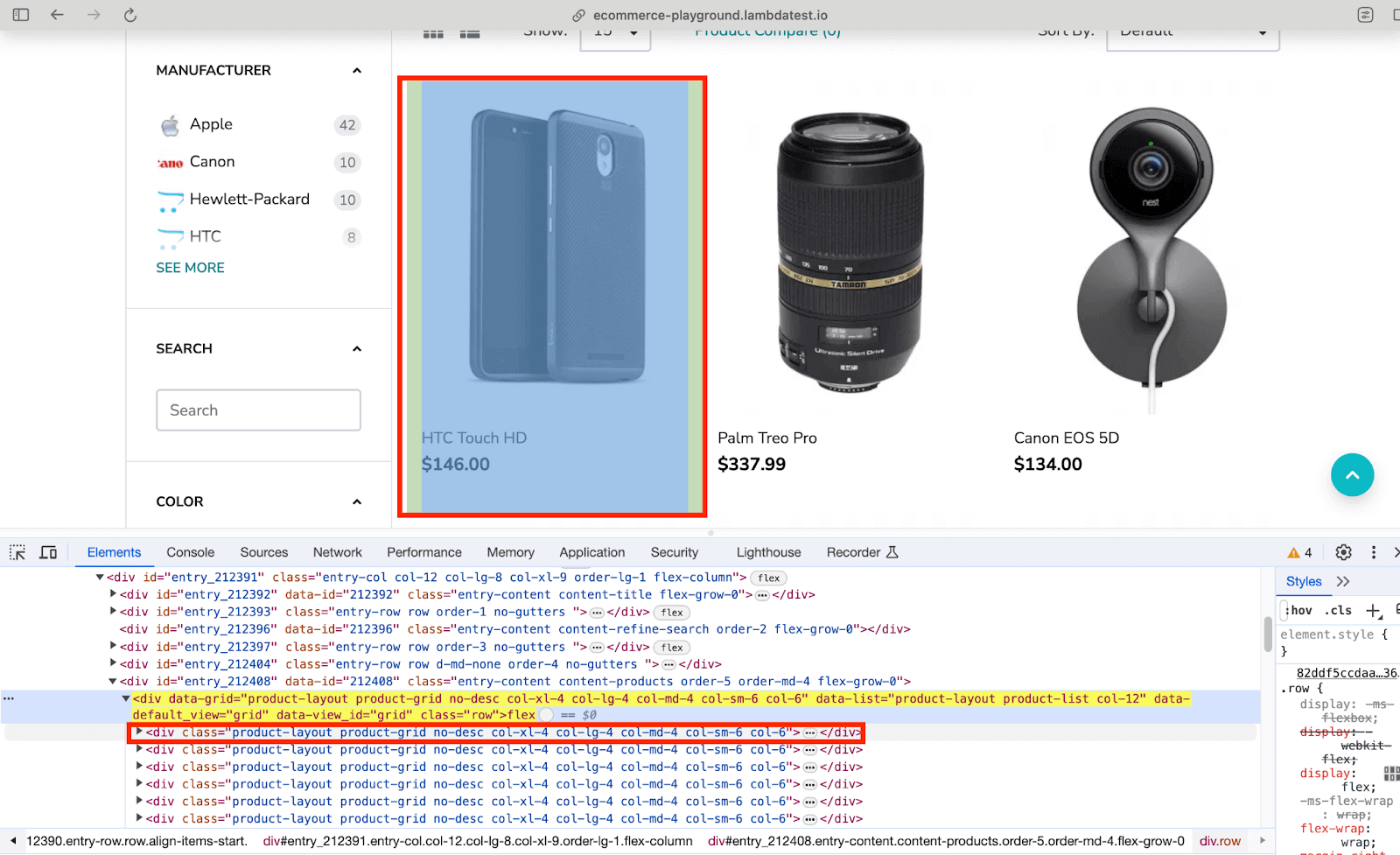The image size is (1400, 855).
Task: Collapse the SEARCH filter section
Action: click(x=357, y=349)
